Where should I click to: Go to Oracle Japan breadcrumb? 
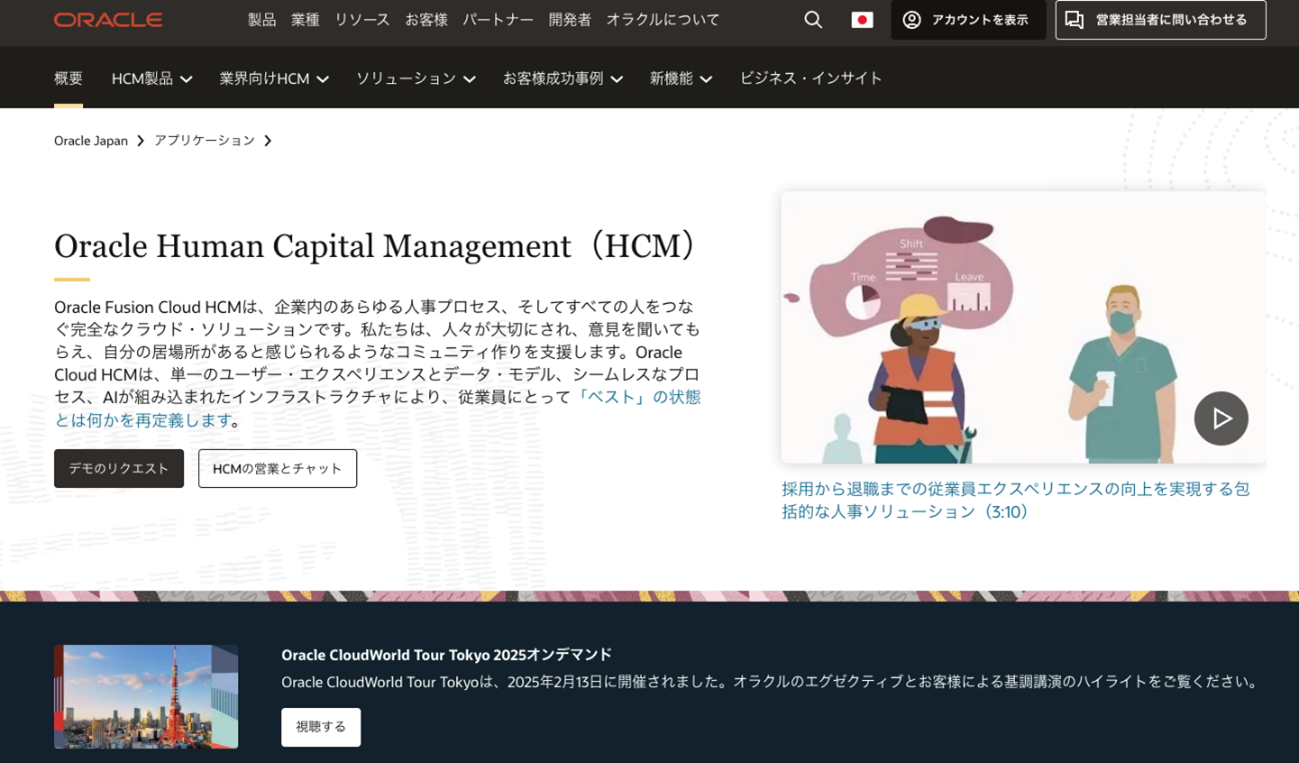(91, 141)
